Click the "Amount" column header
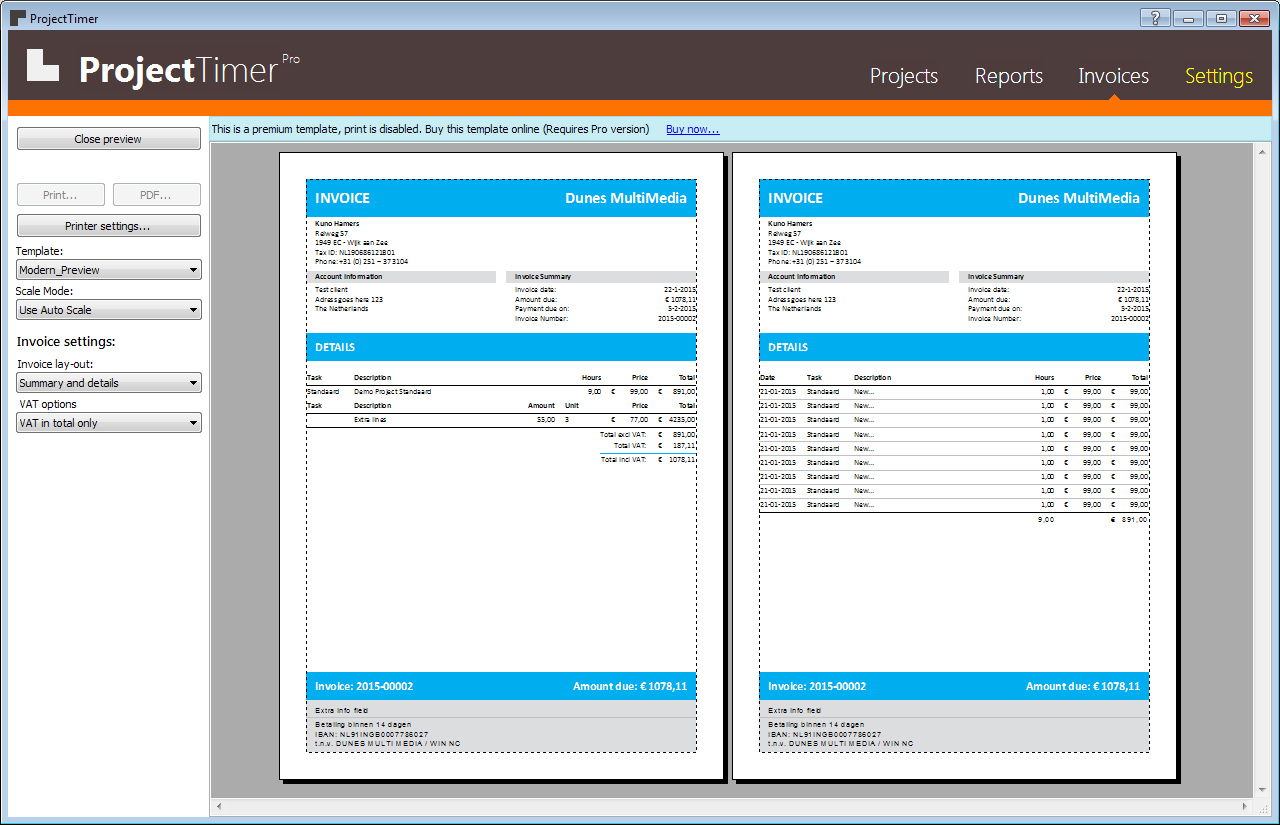The width and height of the screenshot is (1280, 825). [541, 406]
